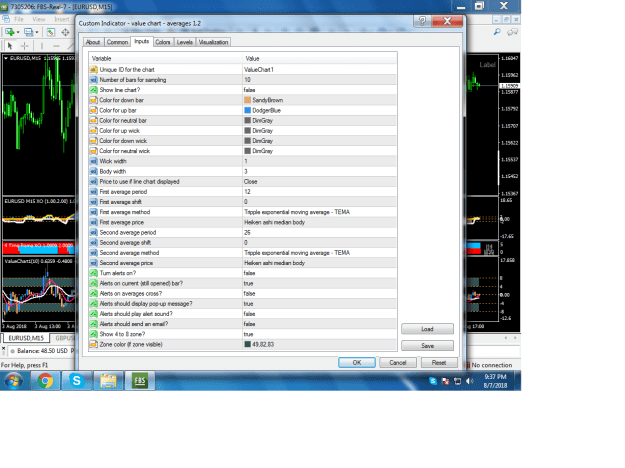
Task: Click the 'First average period' value 12
Action: pyautogui.click(x=319, y=192)
